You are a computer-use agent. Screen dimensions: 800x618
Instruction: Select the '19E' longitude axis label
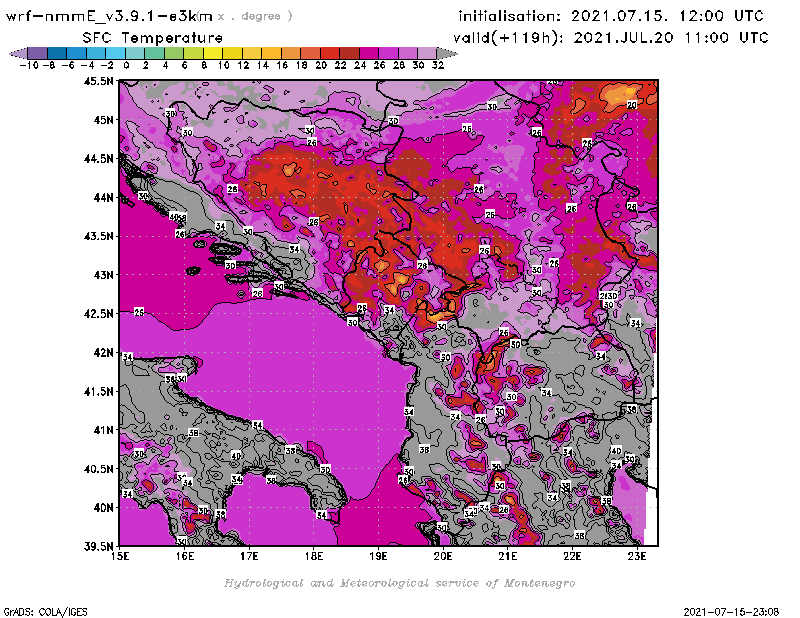378,556
